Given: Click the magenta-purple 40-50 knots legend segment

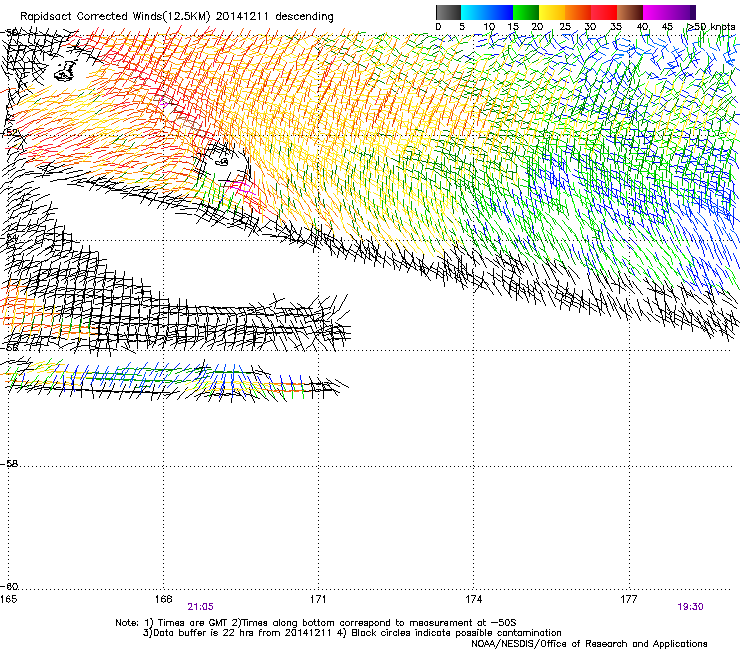Looking at the screenshot, I should pos(669,12).
